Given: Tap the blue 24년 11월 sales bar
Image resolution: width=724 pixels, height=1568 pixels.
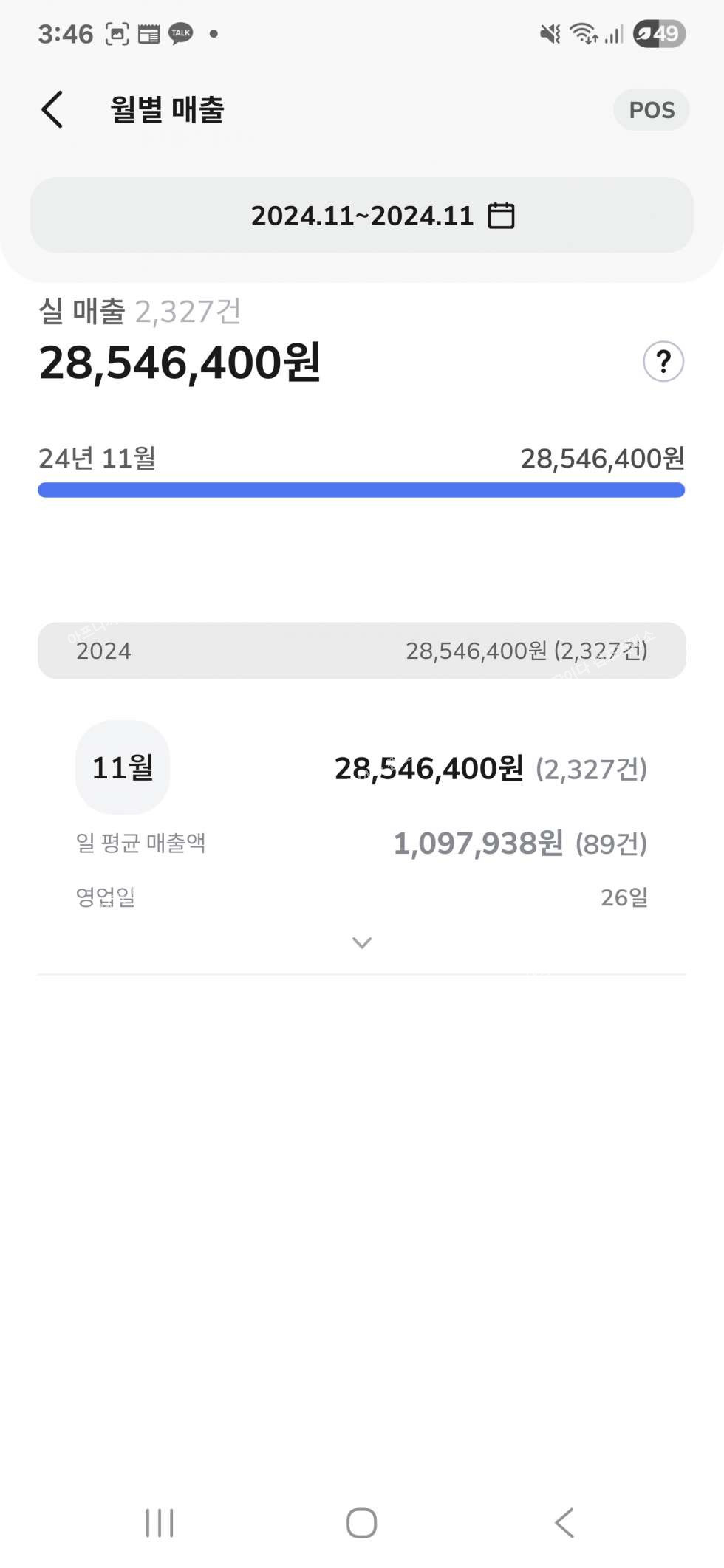Looking at the screenshot, I should 362,490.
